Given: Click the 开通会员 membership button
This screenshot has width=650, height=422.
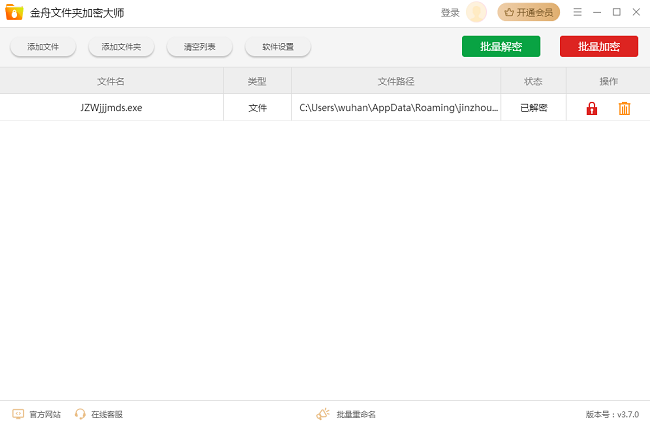Looking at the screenshot, I should 528,12.
